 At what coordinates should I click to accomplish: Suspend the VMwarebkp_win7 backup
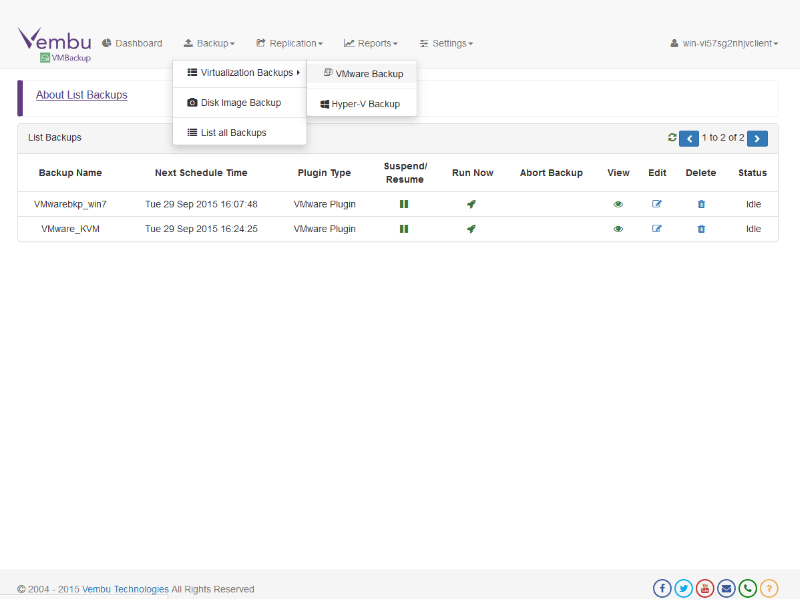404,204
